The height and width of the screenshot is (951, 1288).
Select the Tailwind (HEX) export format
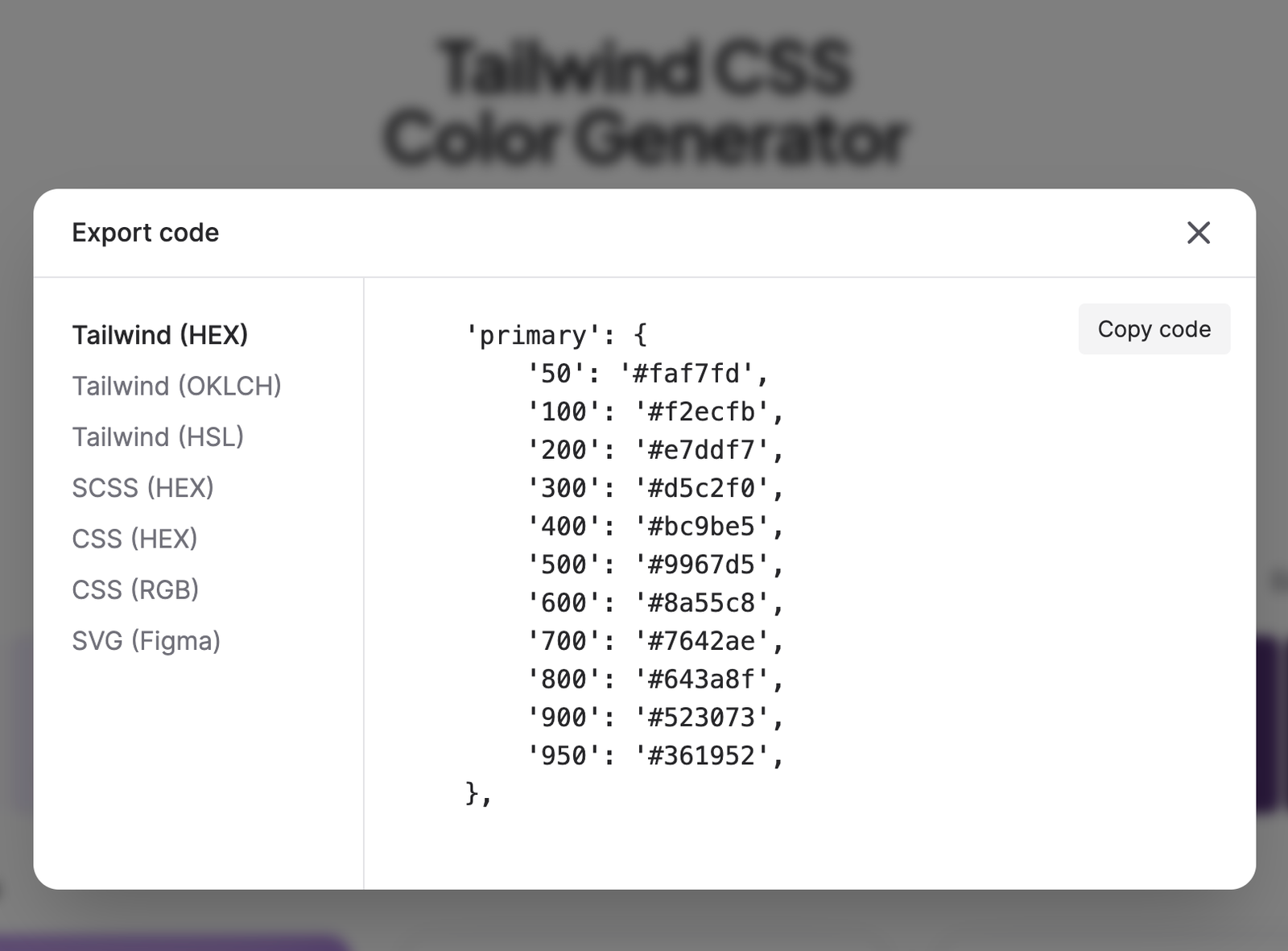160,335
